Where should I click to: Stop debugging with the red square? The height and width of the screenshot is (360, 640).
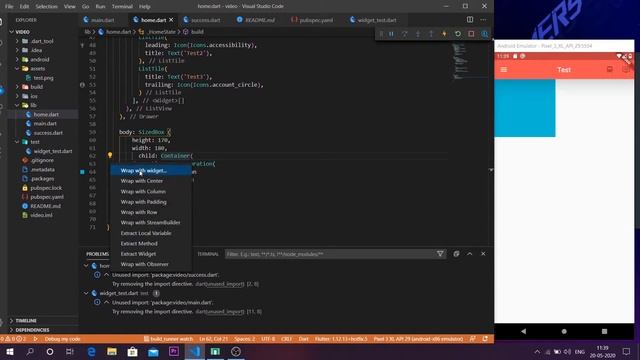click(x=471, y=34)
